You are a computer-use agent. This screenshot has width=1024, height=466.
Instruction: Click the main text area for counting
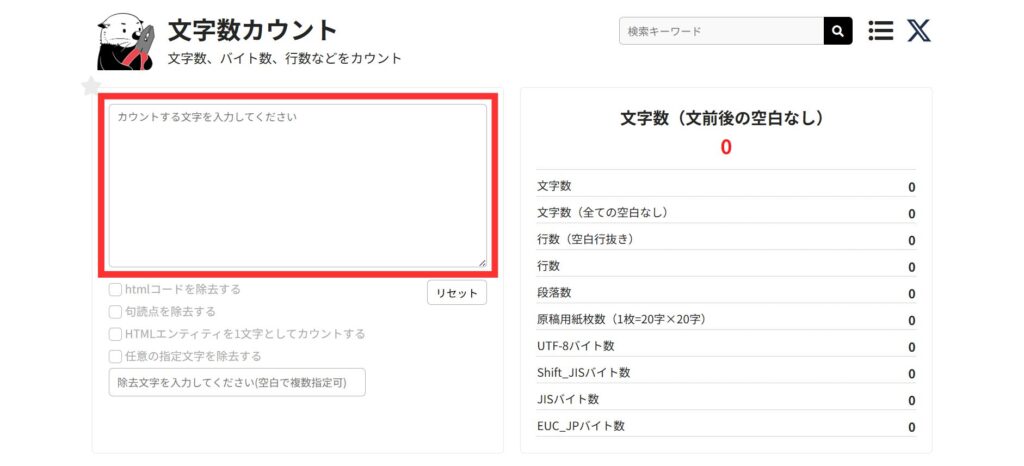tap(297, 186)
